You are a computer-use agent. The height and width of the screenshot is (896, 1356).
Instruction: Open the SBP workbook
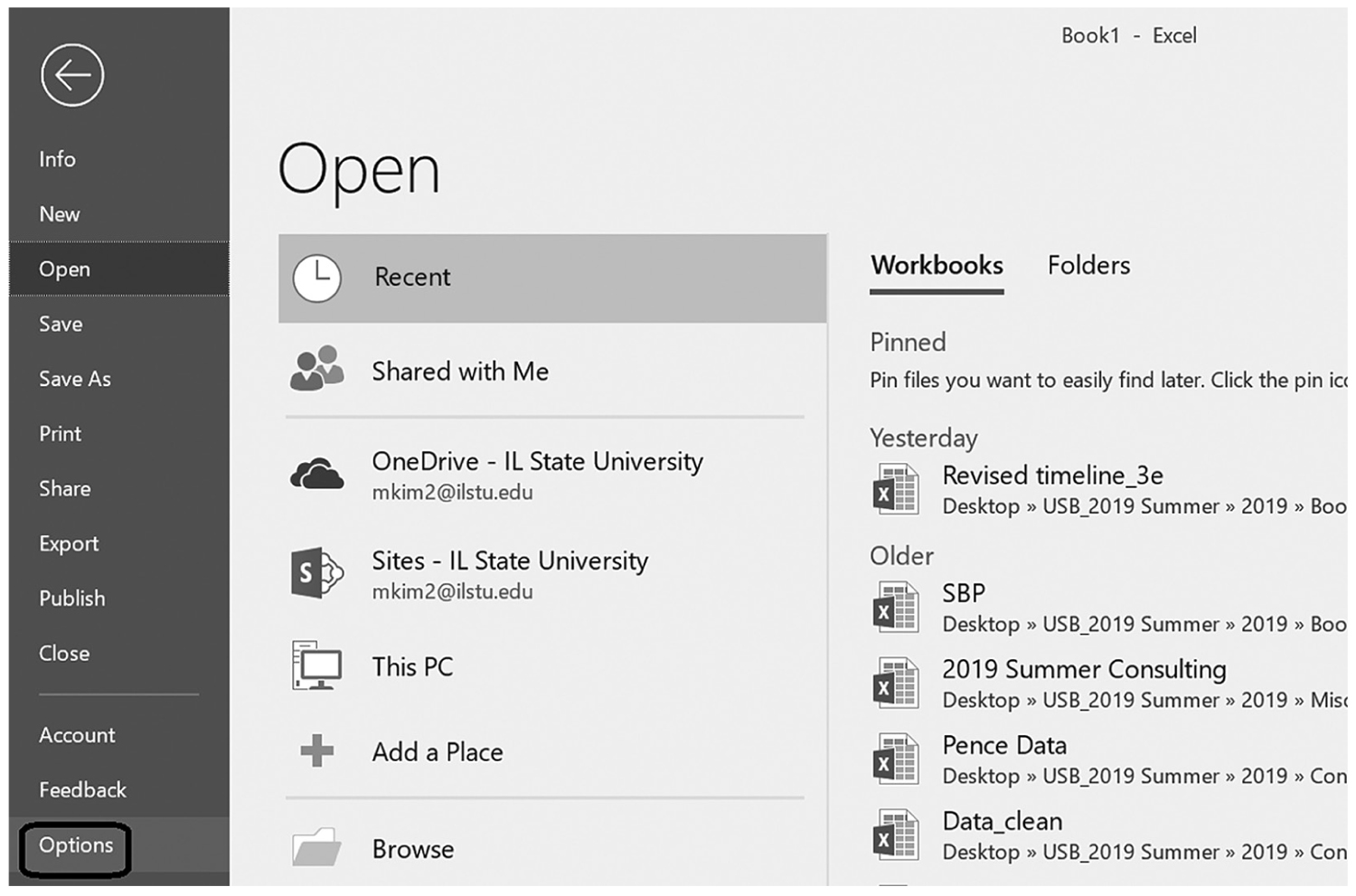coord(1108,608)
